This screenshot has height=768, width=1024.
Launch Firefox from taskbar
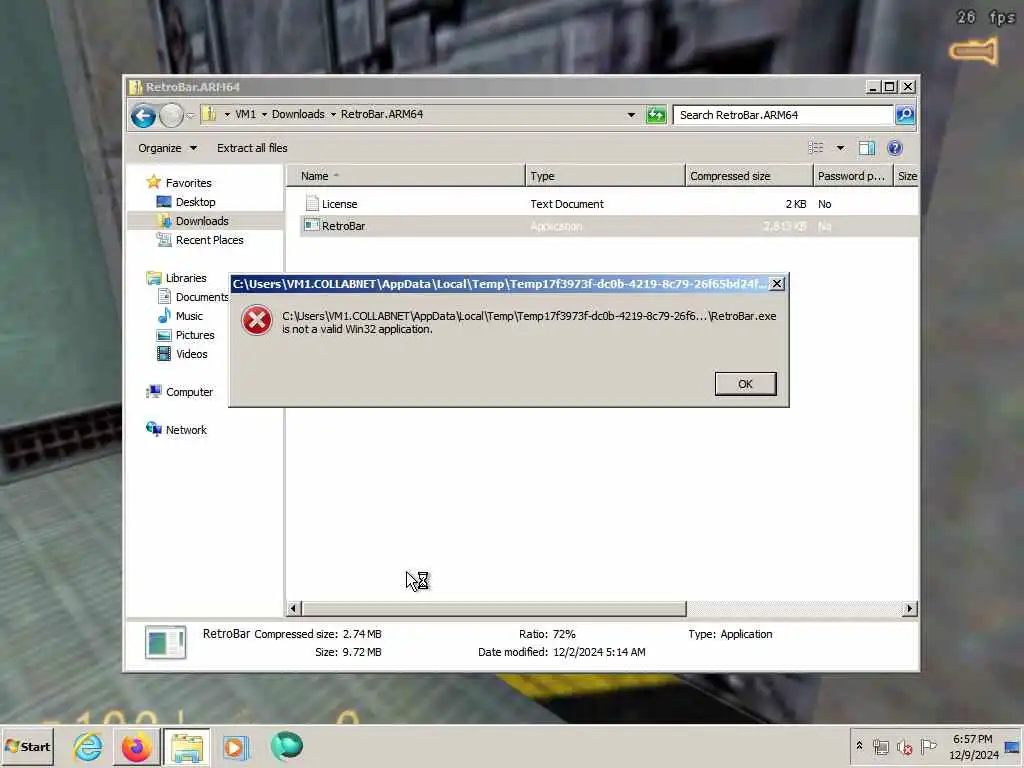pos(136,747)
